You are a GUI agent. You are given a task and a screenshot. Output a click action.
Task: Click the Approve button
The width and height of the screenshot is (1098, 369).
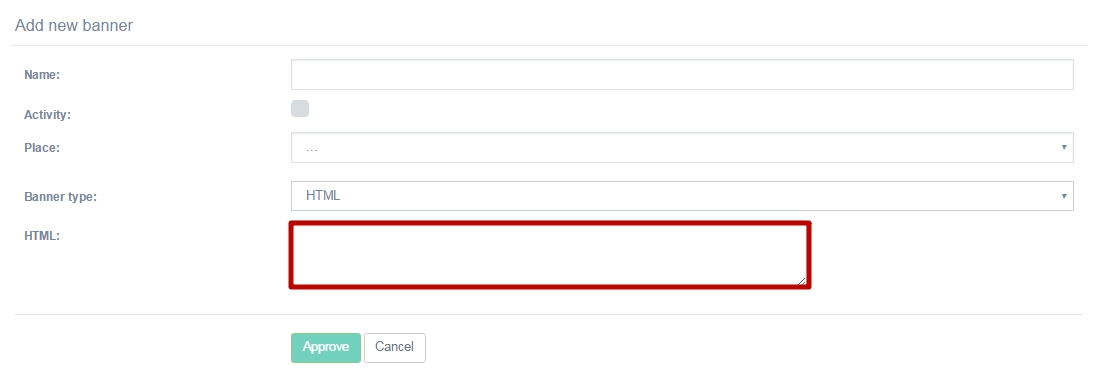326,347
